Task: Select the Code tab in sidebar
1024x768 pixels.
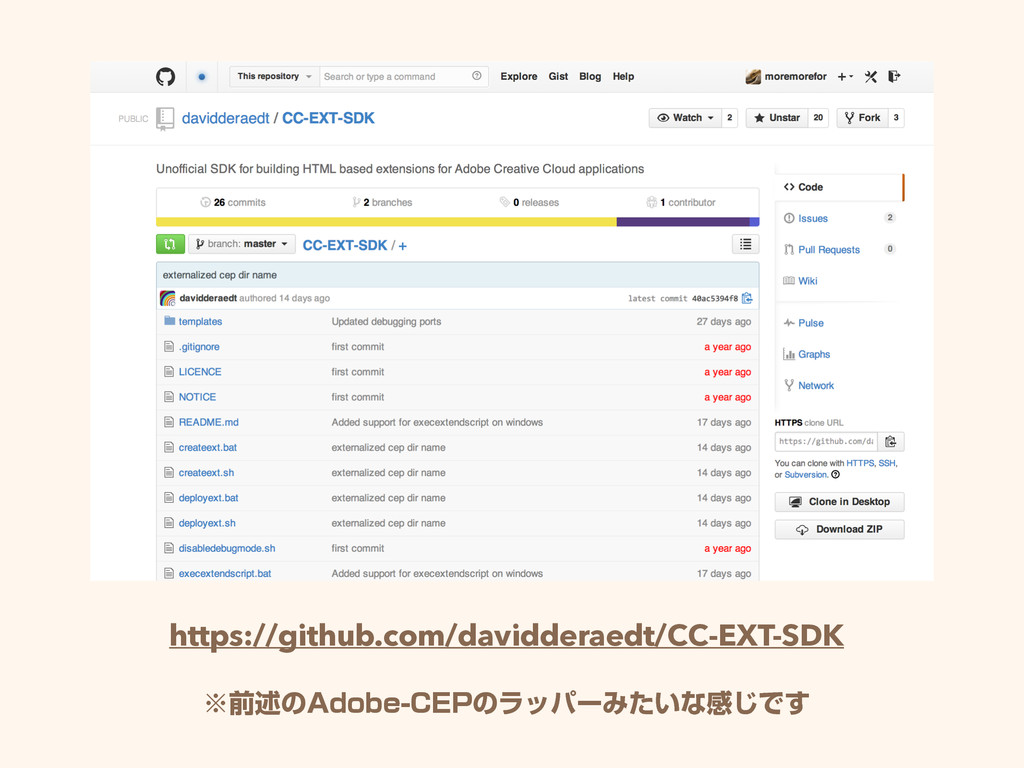Action: coord(840,187)
